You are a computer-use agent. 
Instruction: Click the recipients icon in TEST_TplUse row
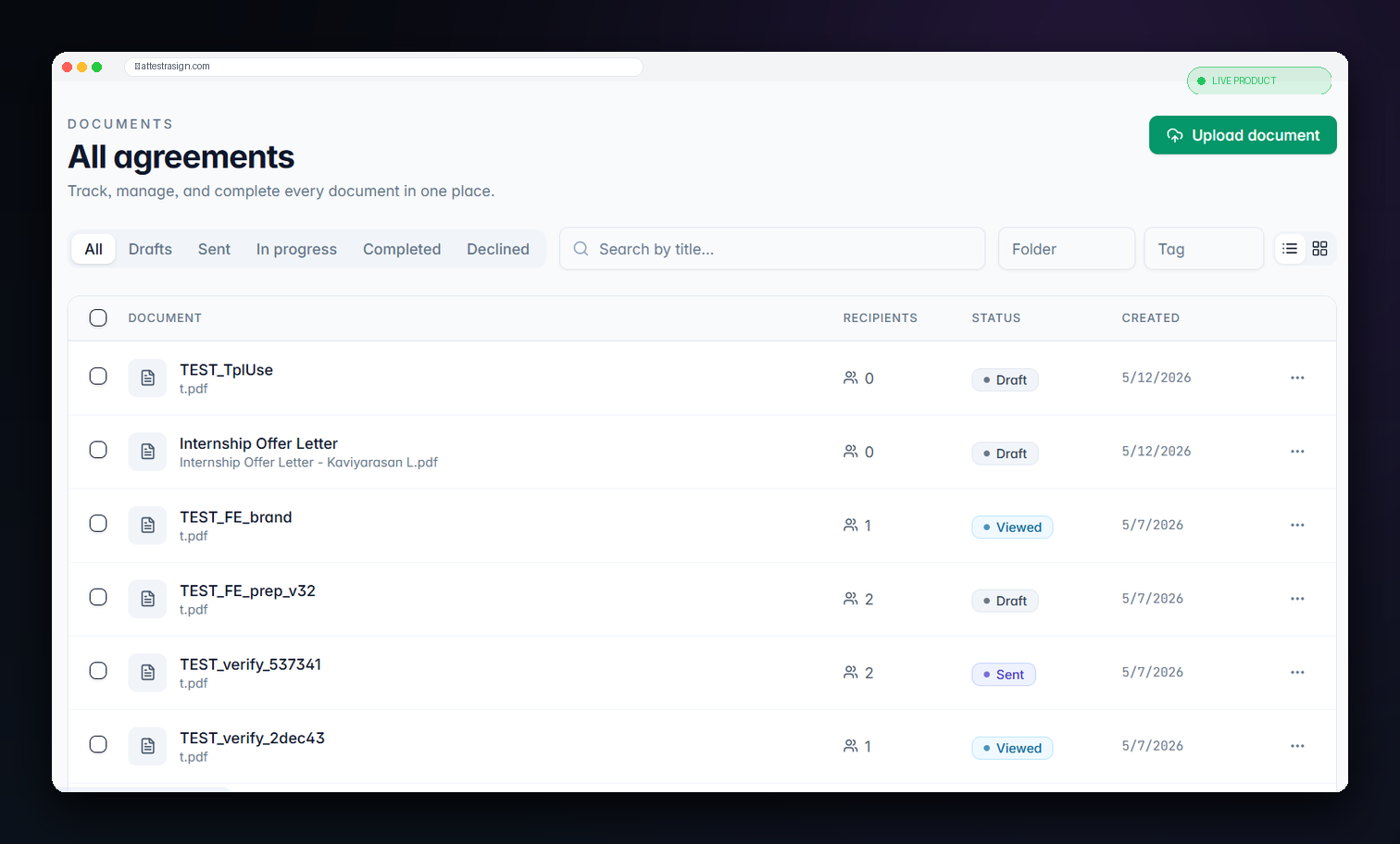pos(850,378)
